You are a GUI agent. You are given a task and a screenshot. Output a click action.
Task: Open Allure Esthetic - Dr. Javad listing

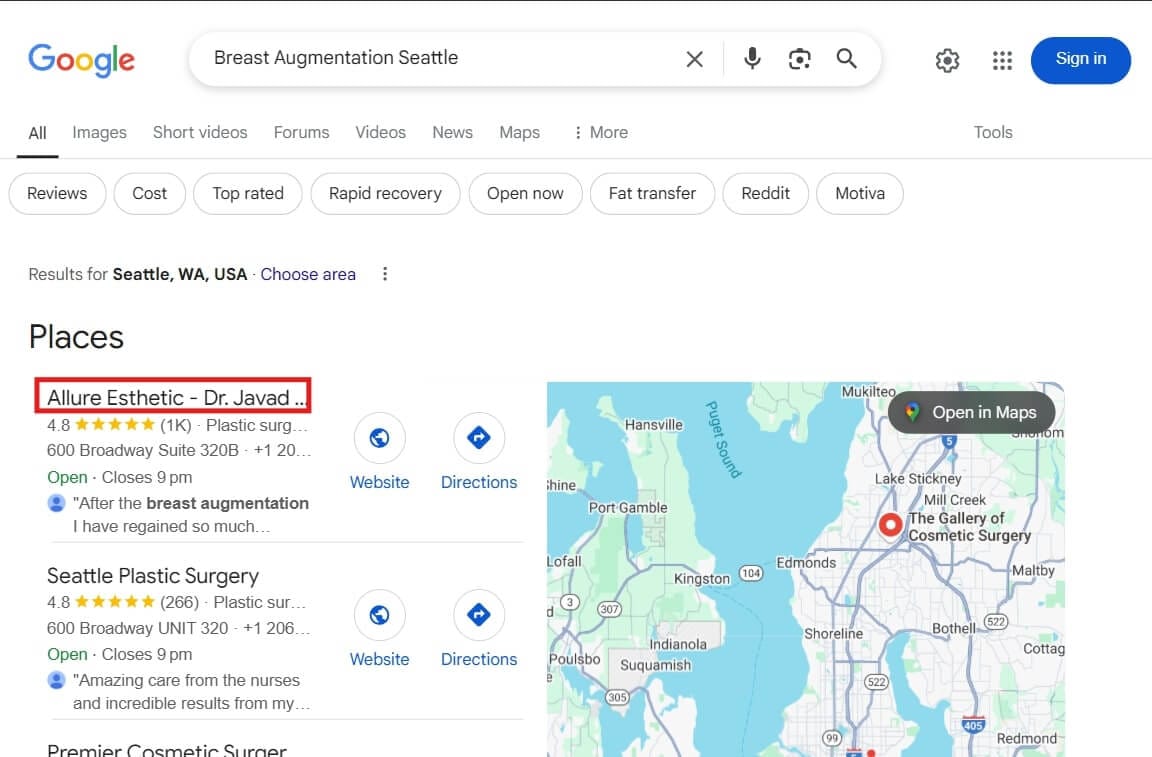click(176, 398)
